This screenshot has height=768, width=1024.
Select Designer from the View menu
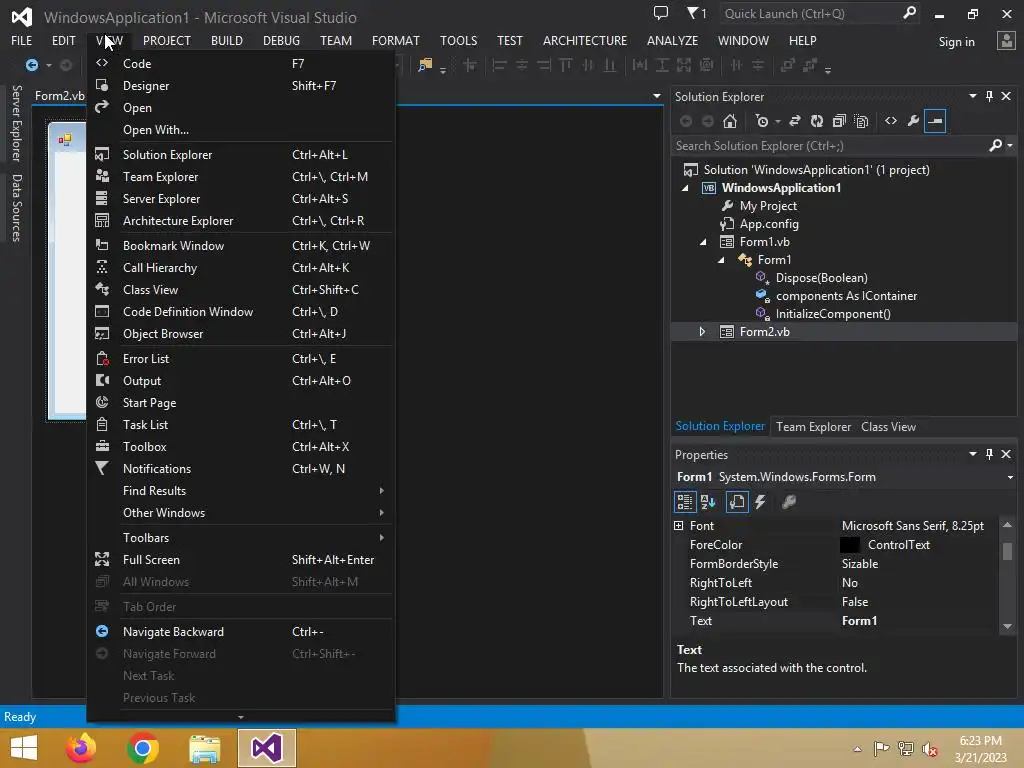pyautogui.click(x=241, y=86)
